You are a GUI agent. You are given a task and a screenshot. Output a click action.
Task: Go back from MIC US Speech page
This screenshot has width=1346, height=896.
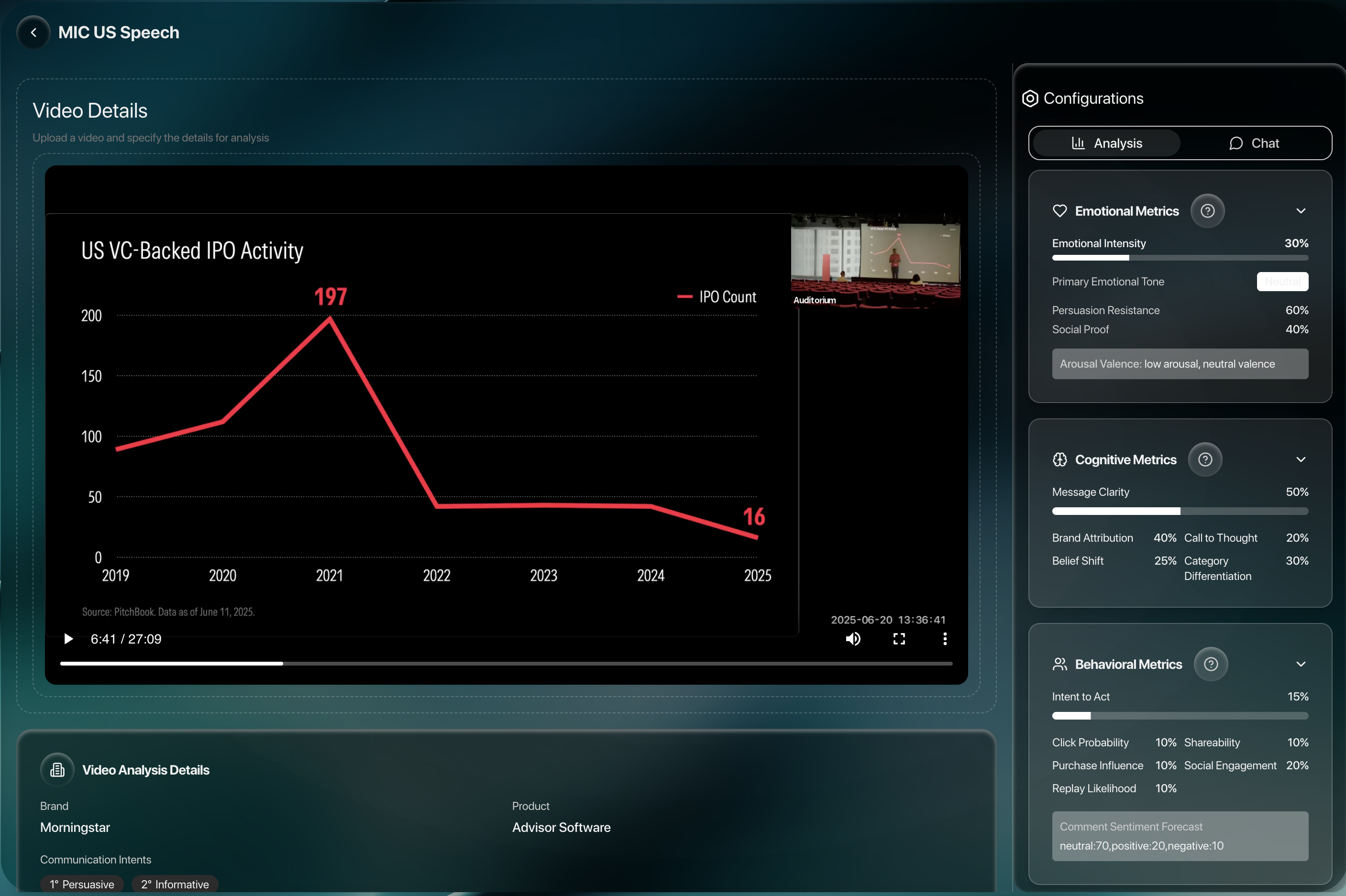click(x=33, y=33)
